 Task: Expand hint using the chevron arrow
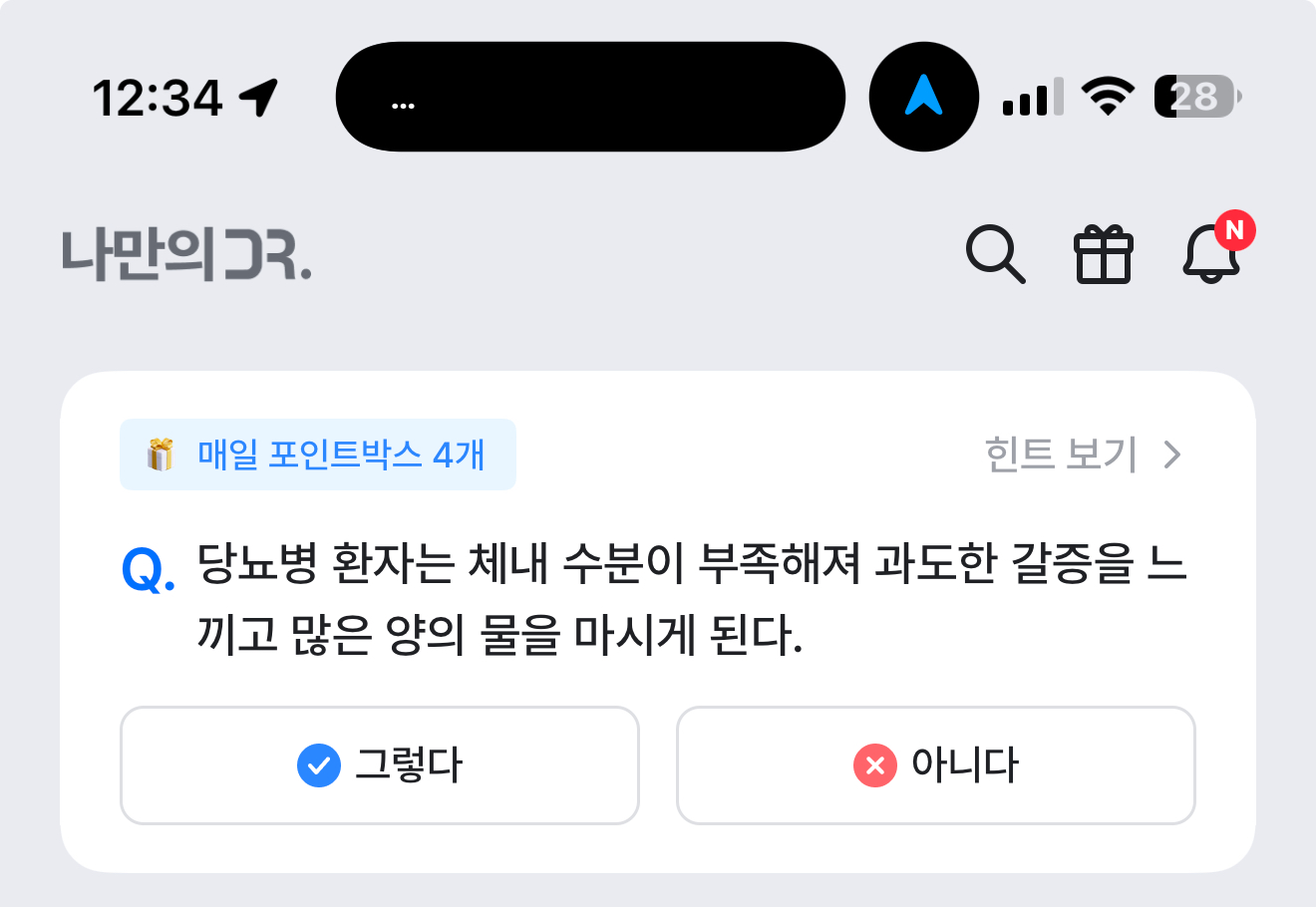[1172, 455]
